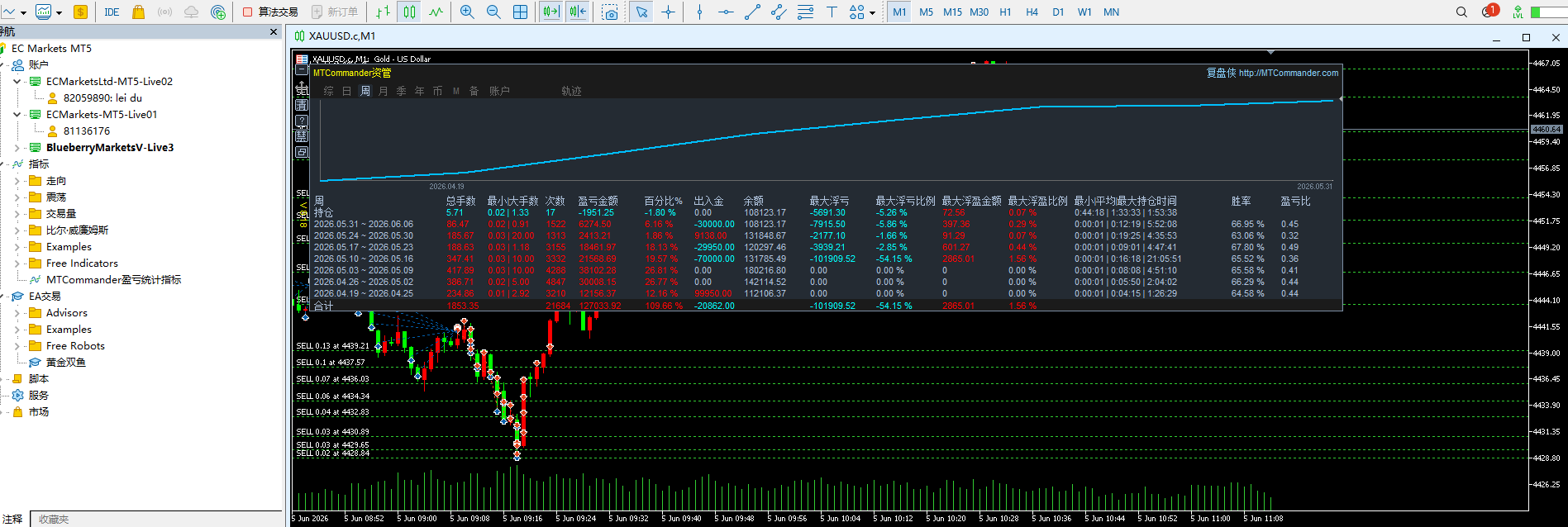Select the MN timeframe
Viewport: 1568px width, 527px height.
coord(1111,12)
